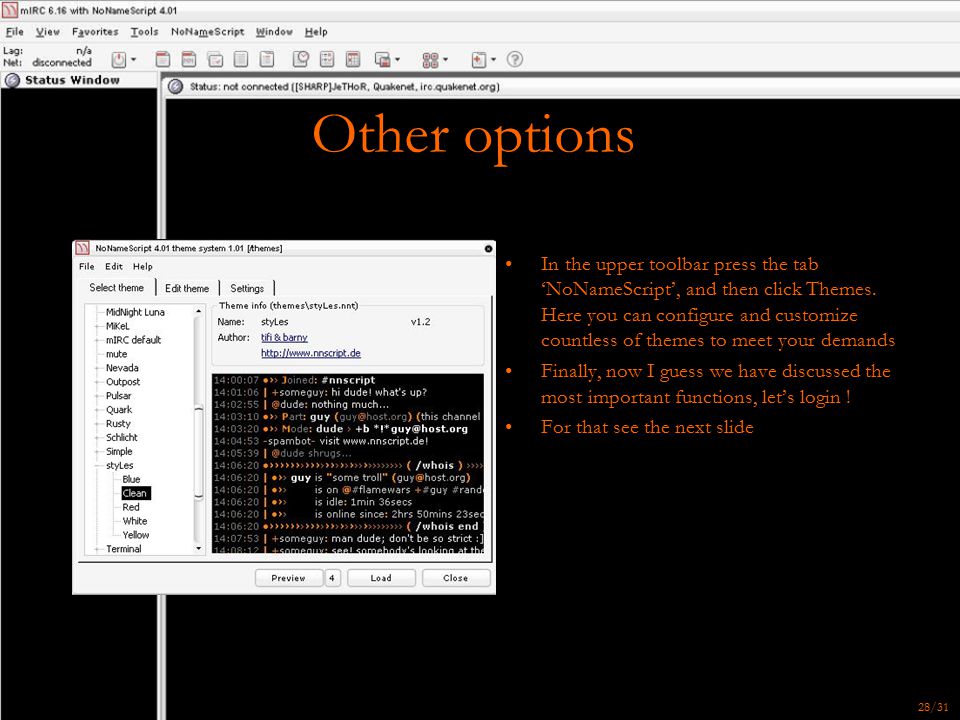Click the first red-topped window toolbar icon
Viewport: 960px width, 720px height.
pos(163,59)
